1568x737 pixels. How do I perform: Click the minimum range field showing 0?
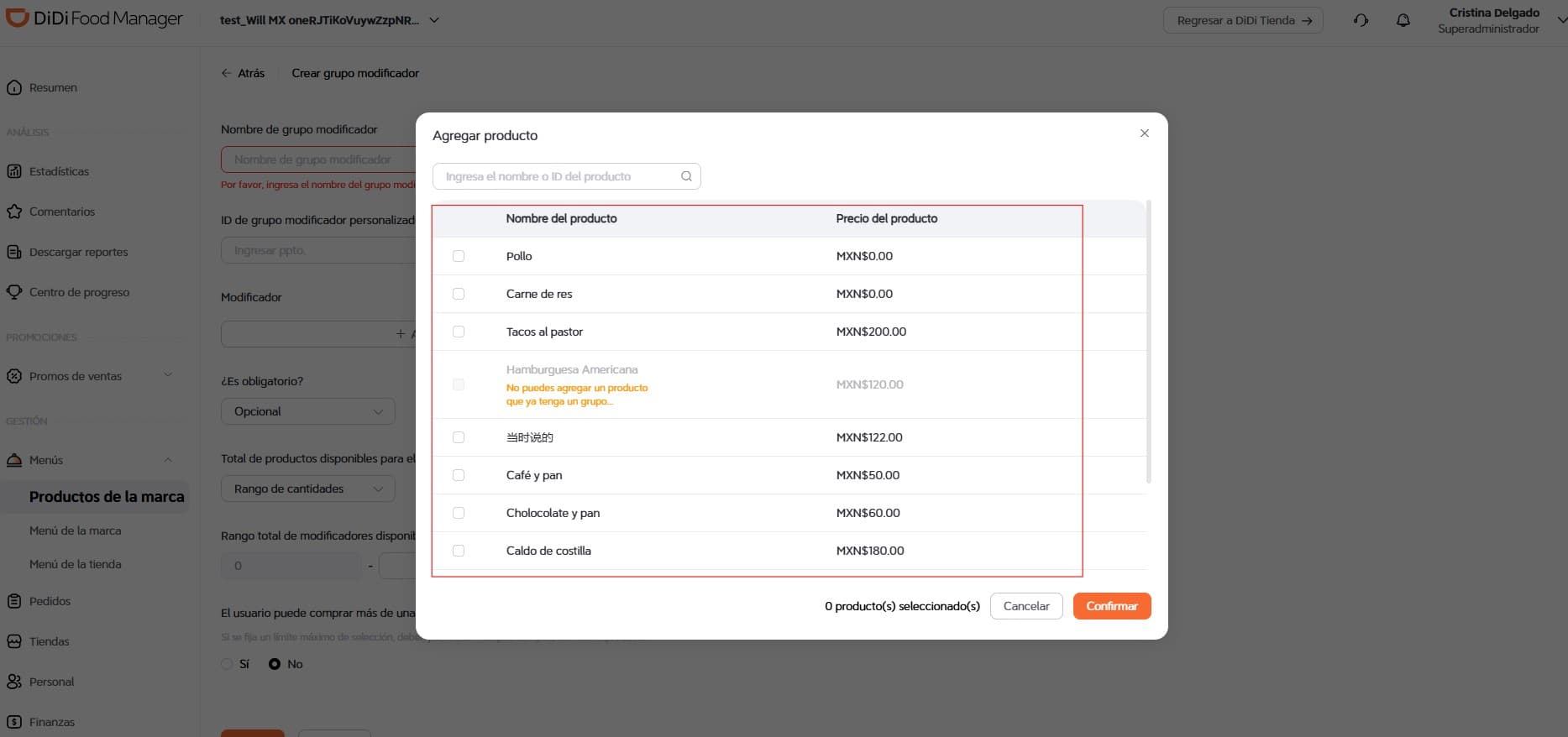click(291, 566)
